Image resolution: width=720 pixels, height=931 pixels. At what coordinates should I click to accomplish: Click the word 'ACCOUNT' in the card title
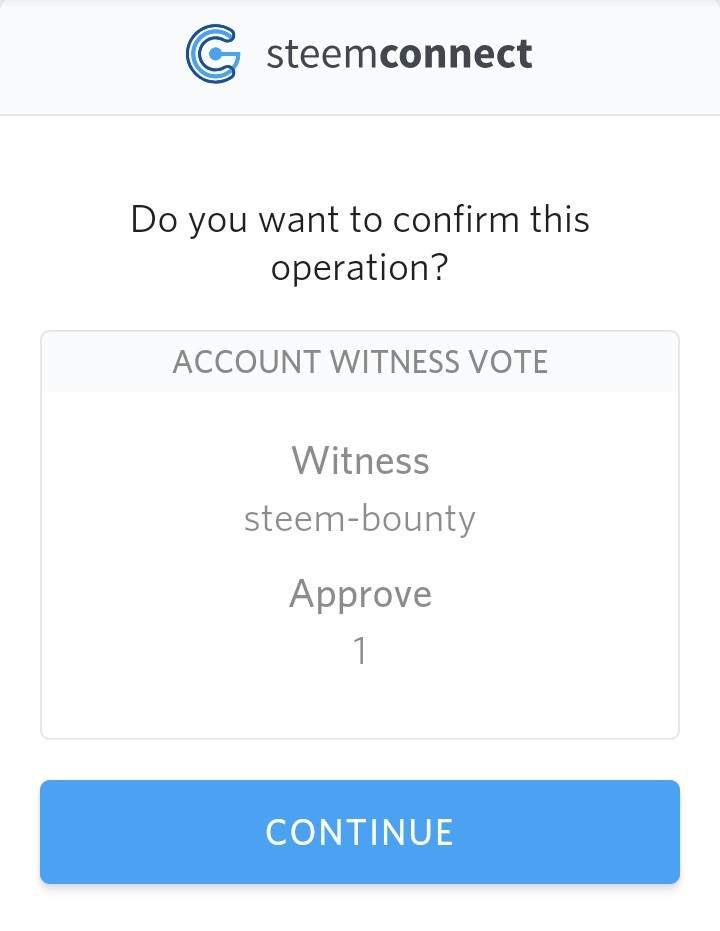tap(246, 362)
